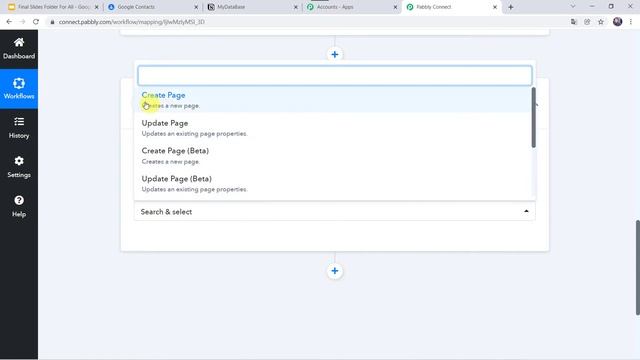
Task: Click the browser address bar URL
Action: (x=131, y=22)
